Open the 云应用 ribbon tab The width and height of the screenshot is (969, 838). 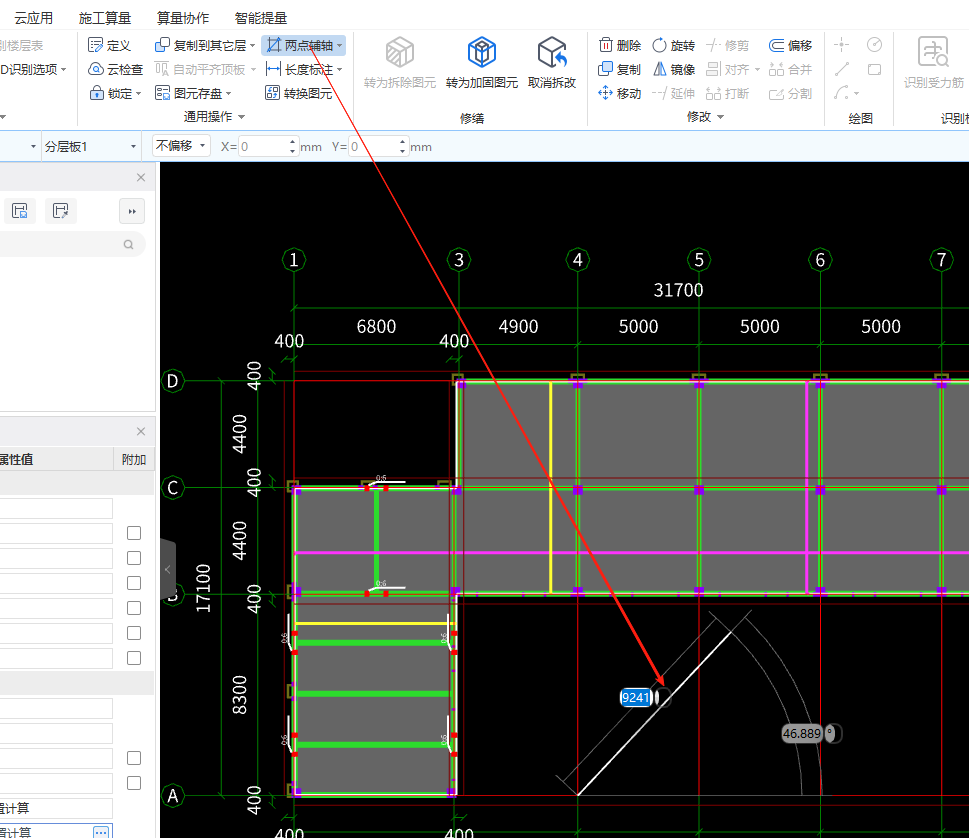[x=33, y=18]
